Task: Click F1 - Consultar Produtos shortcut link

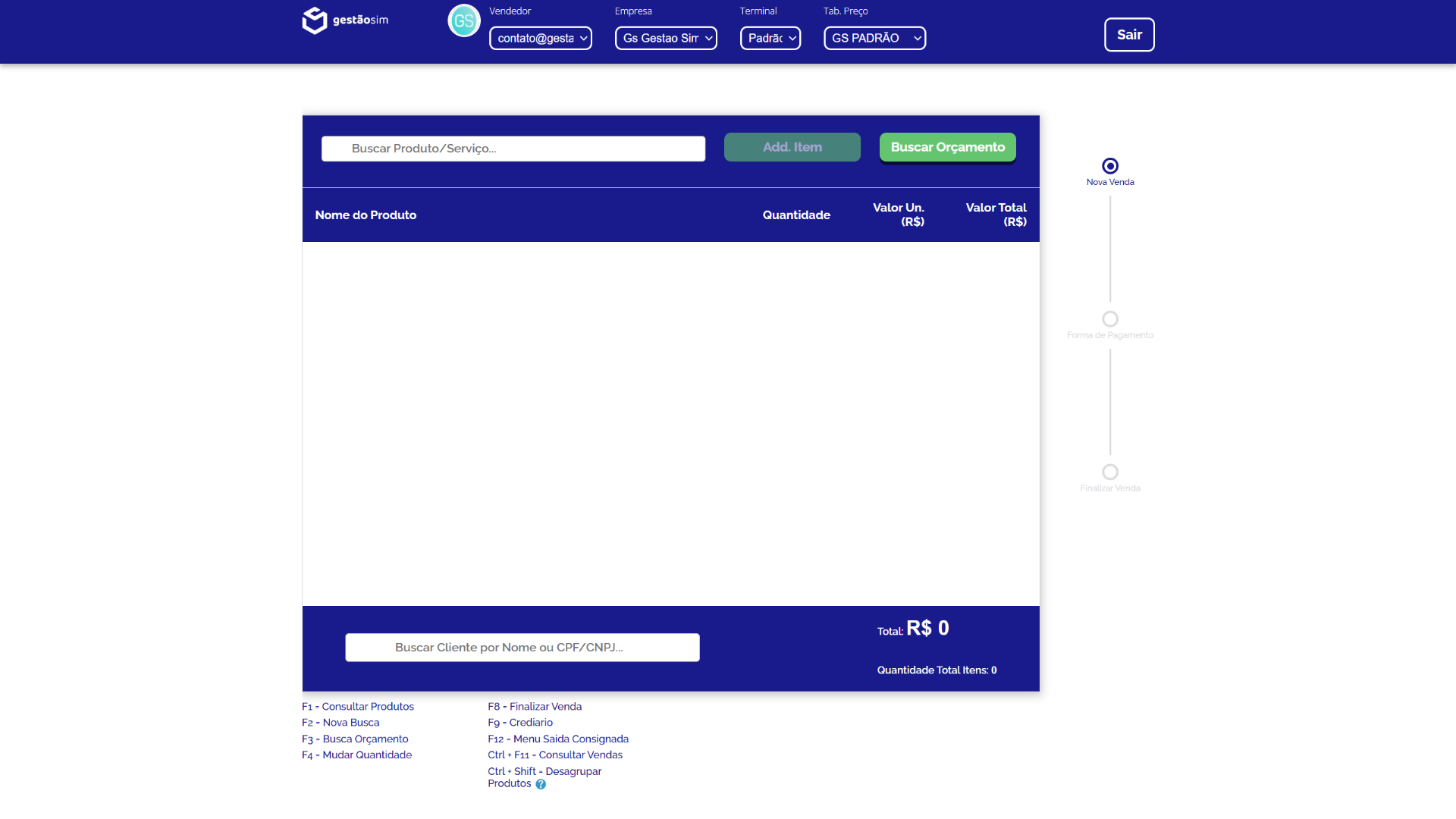Action: point(358,707)
